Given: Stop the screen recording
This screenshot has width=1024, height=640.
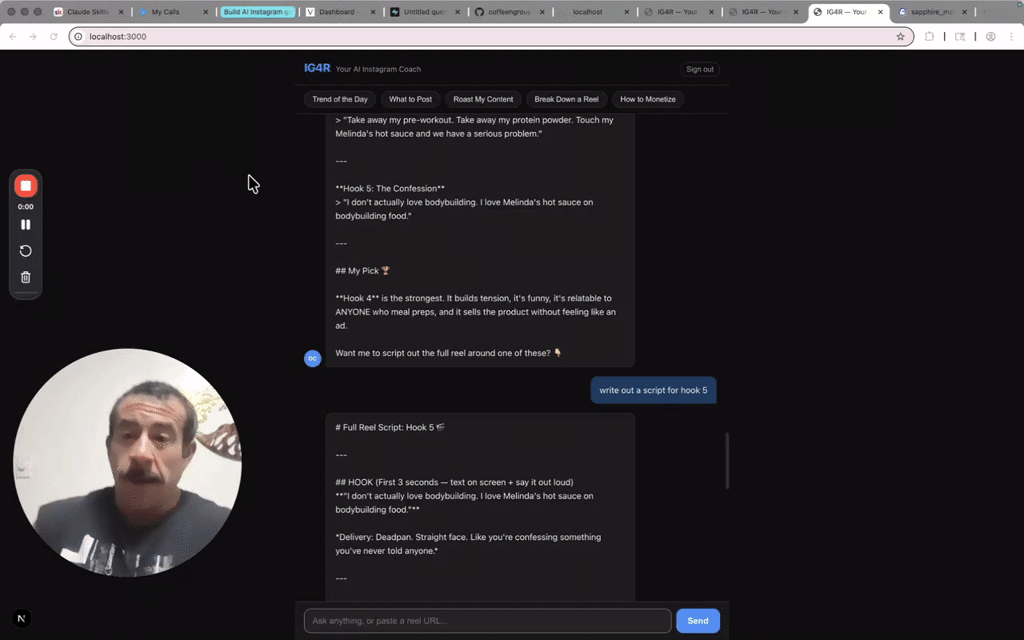Looking at the screenshot, I should 25,185.
